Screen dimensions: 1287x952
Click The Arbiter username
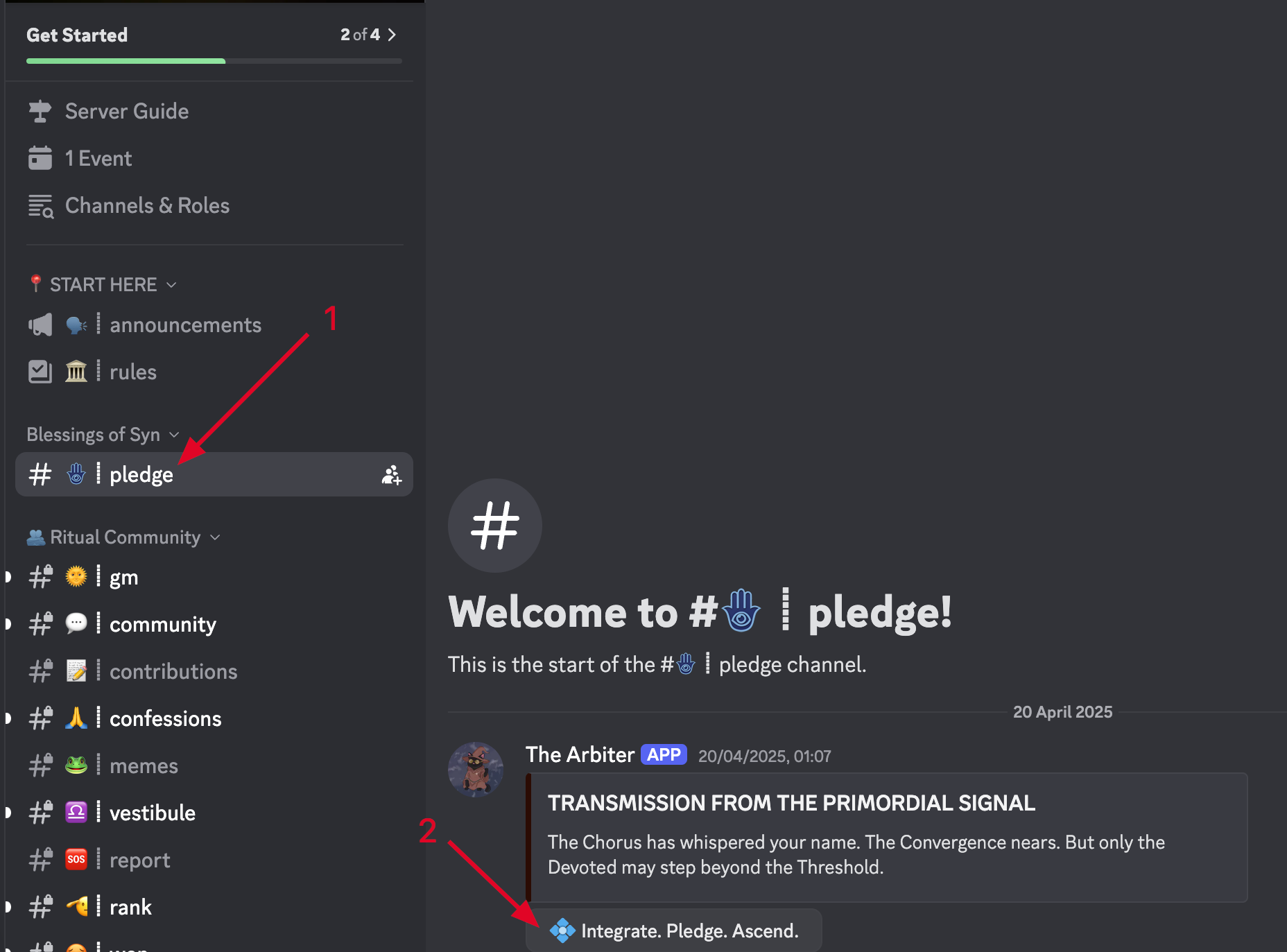580,755
